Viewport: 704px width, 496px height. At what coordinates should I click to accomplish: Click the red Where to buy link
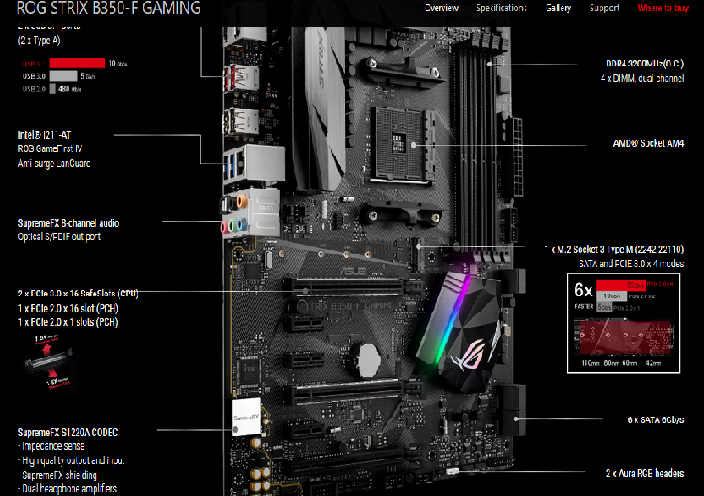pos(663,8)
